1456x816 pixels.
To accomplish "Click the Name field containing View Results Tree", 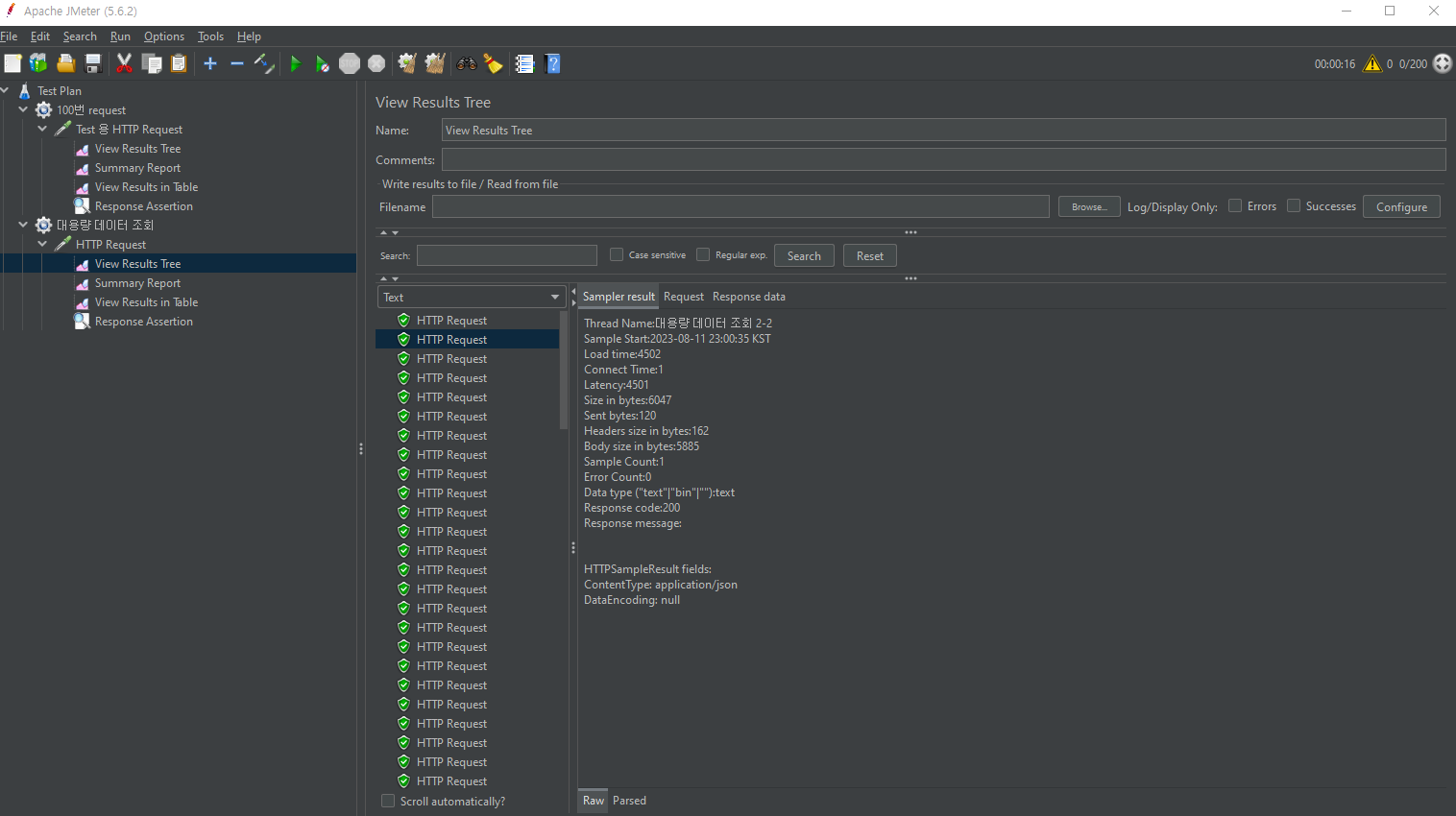I will [x=943, y=130].
